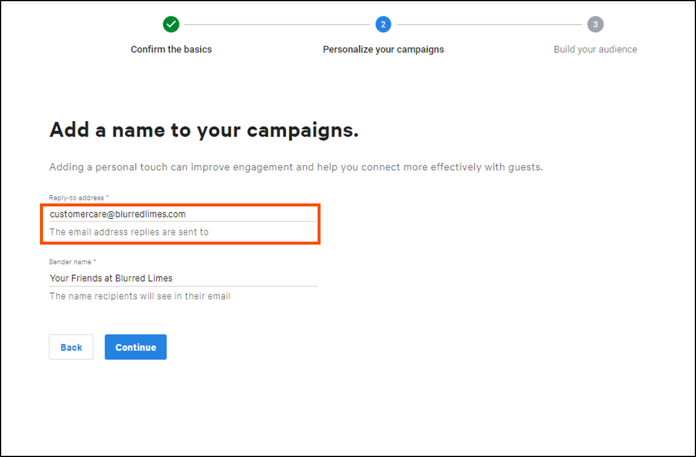Open the Build your audience step label
Screen dimensions: 696x457
point(595,49)
